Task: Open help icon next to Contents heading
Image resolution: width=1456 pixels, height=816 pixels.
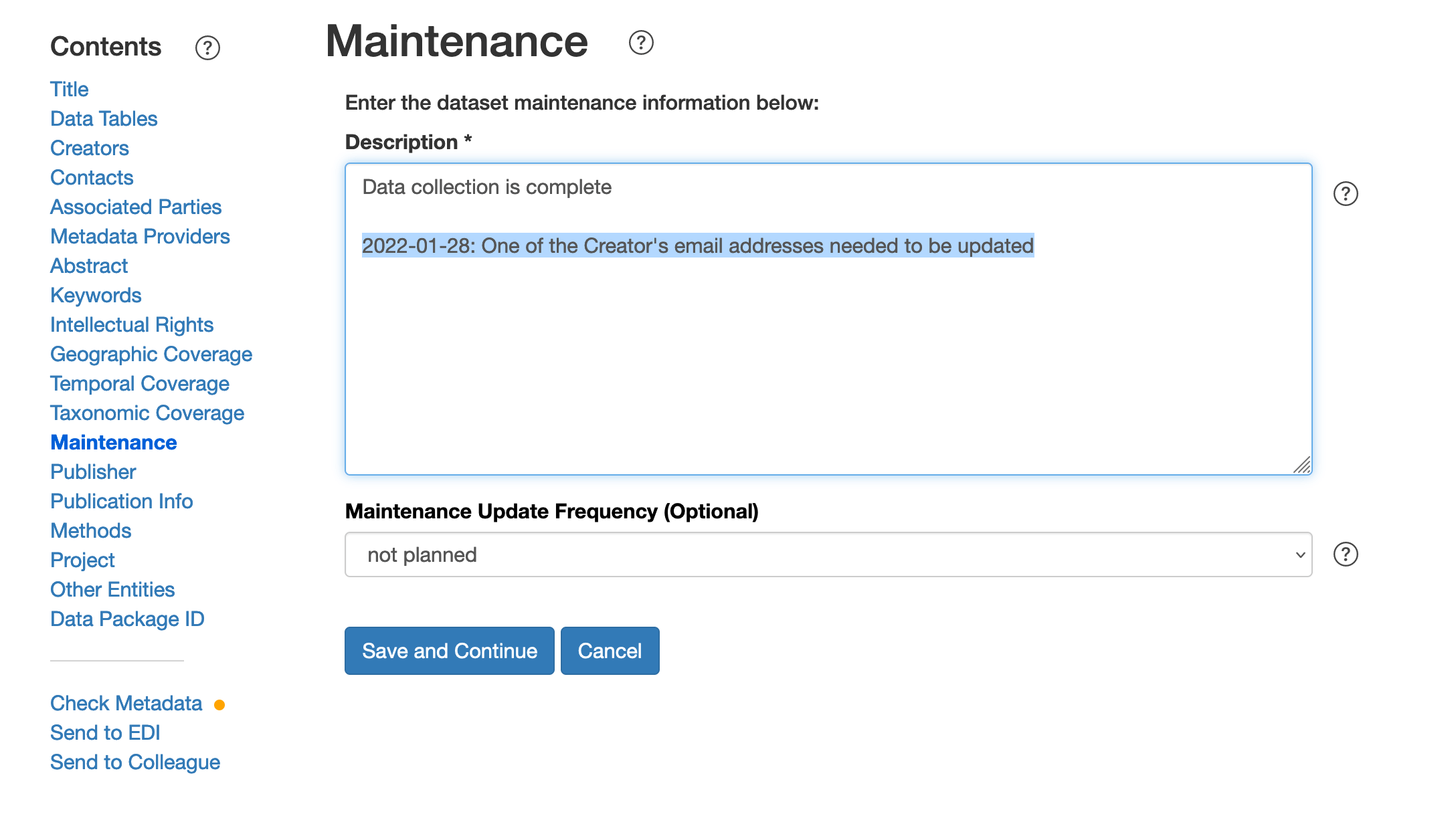Action: point(207,48)
